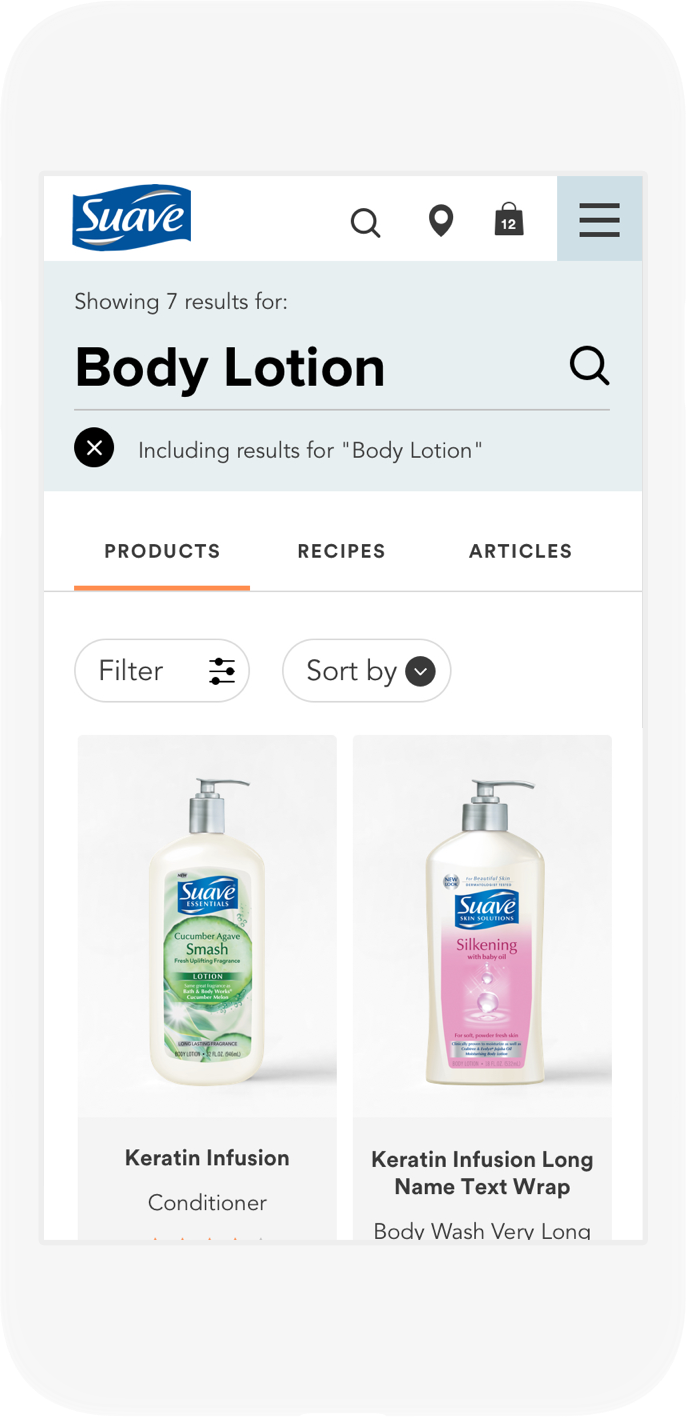Click the Sort by label

click(x=351, y=671)
